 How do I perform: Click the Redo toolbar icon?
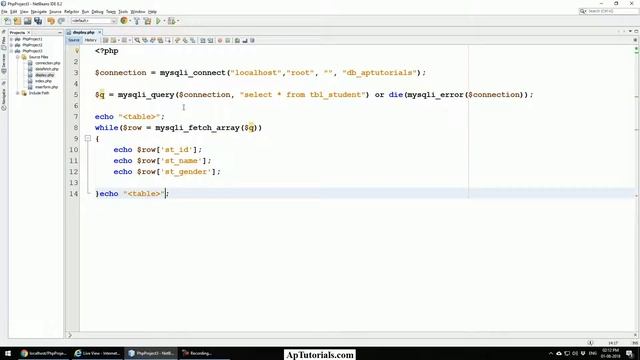[x=61, y=21]
